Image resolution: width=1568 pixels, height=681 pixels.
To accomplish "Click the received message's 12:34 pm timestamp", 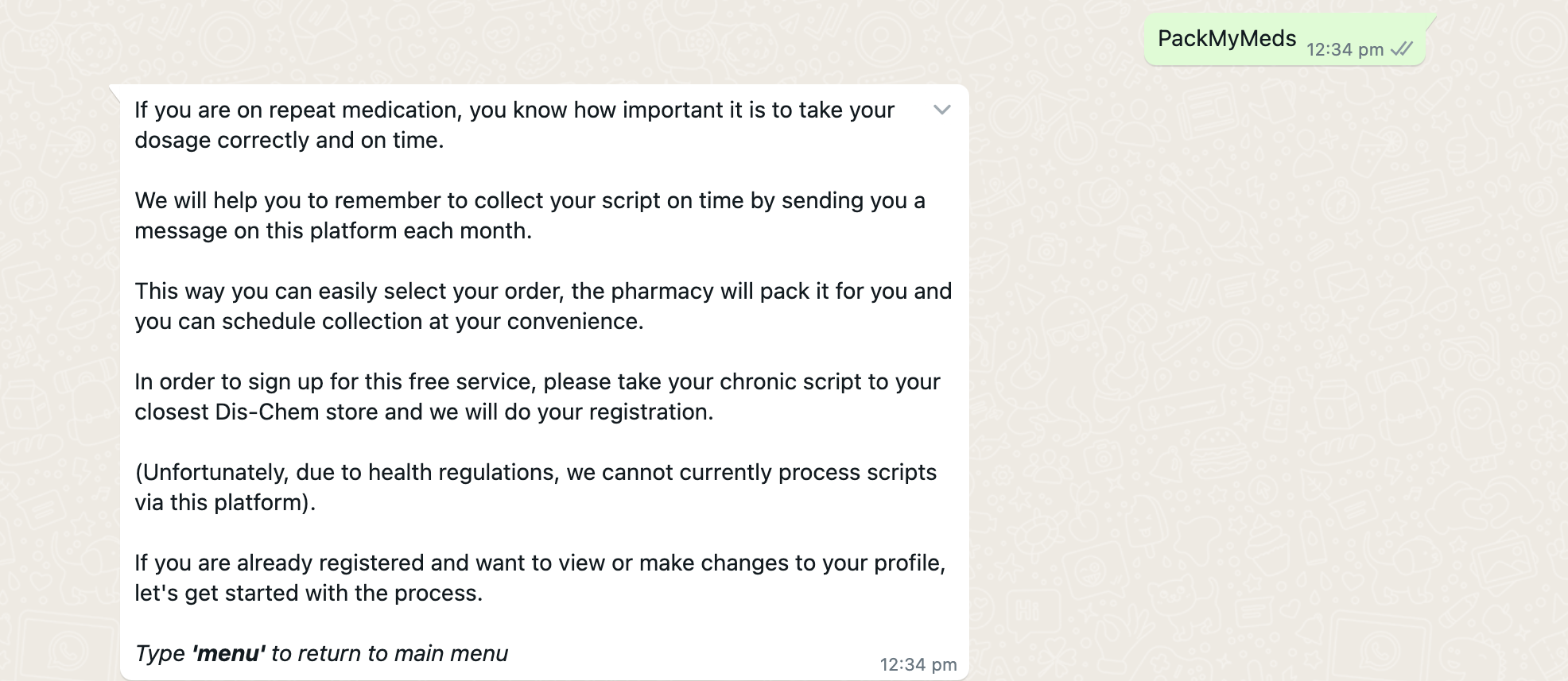I will tap(918, 664).
